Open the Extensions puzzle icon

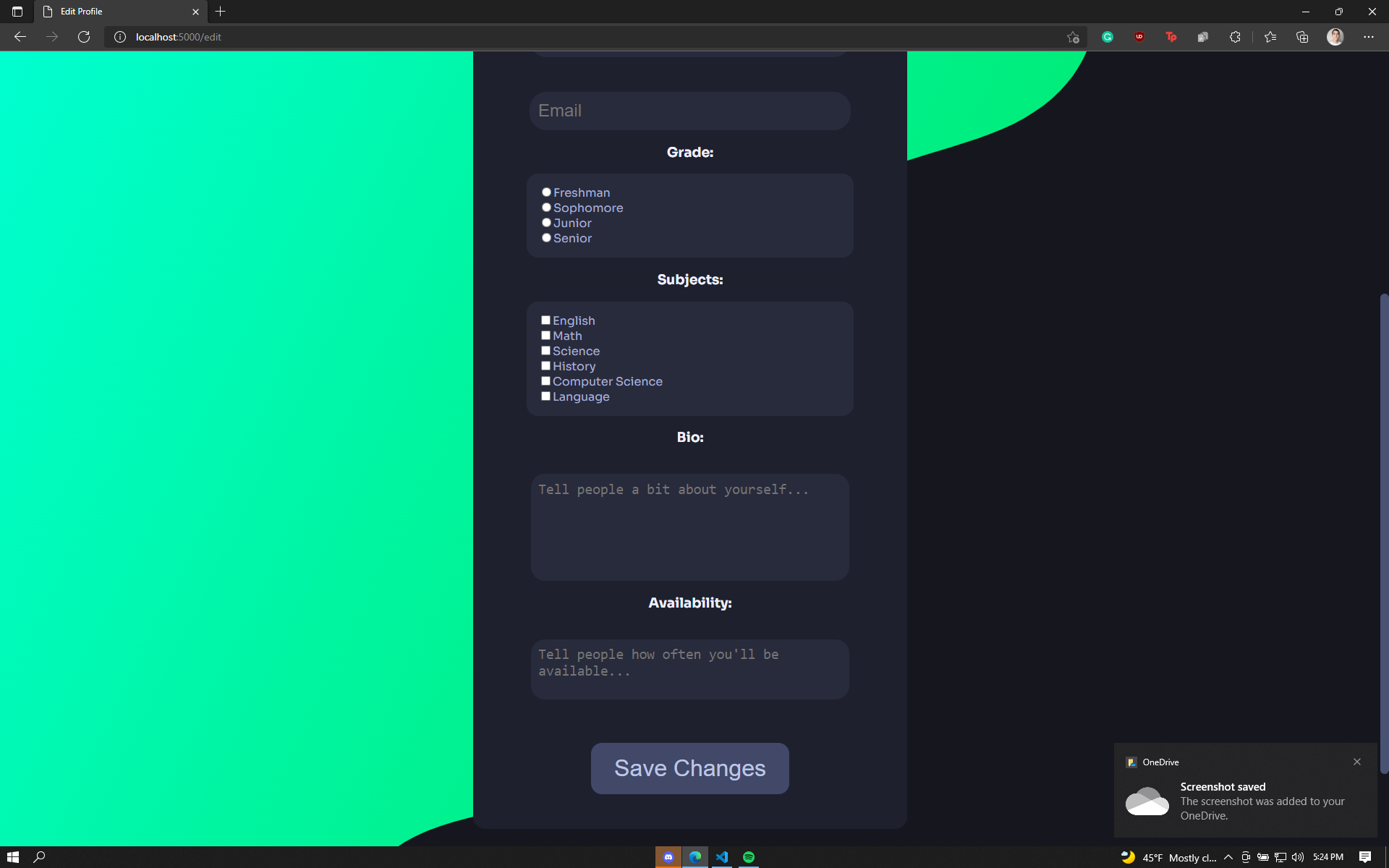(x=1235, y=37)
